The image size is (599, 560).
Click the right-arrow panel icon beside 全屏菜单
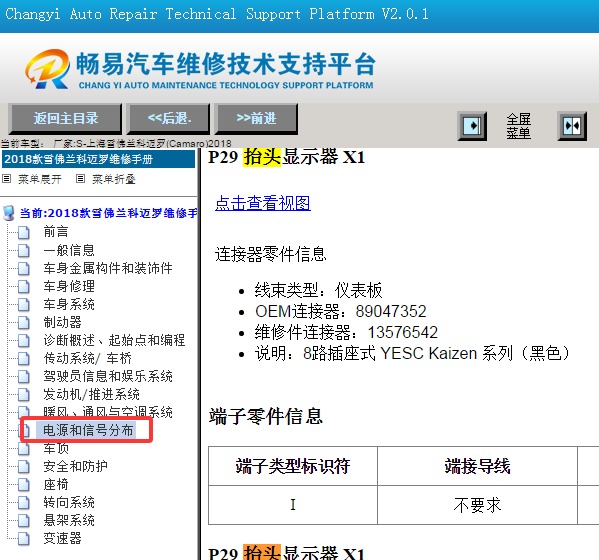[x=472, y=126]
